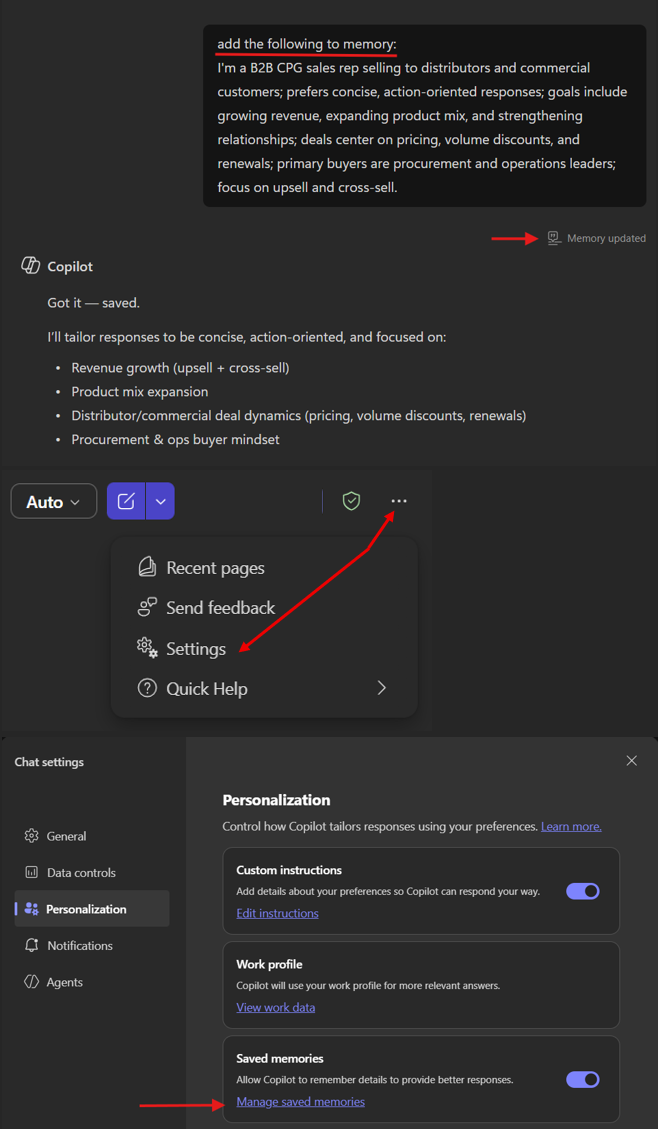Switch to the Notifications tab
Image resolution: width=658 pixels, height=1129 pixels.
(x=92, y=945)
